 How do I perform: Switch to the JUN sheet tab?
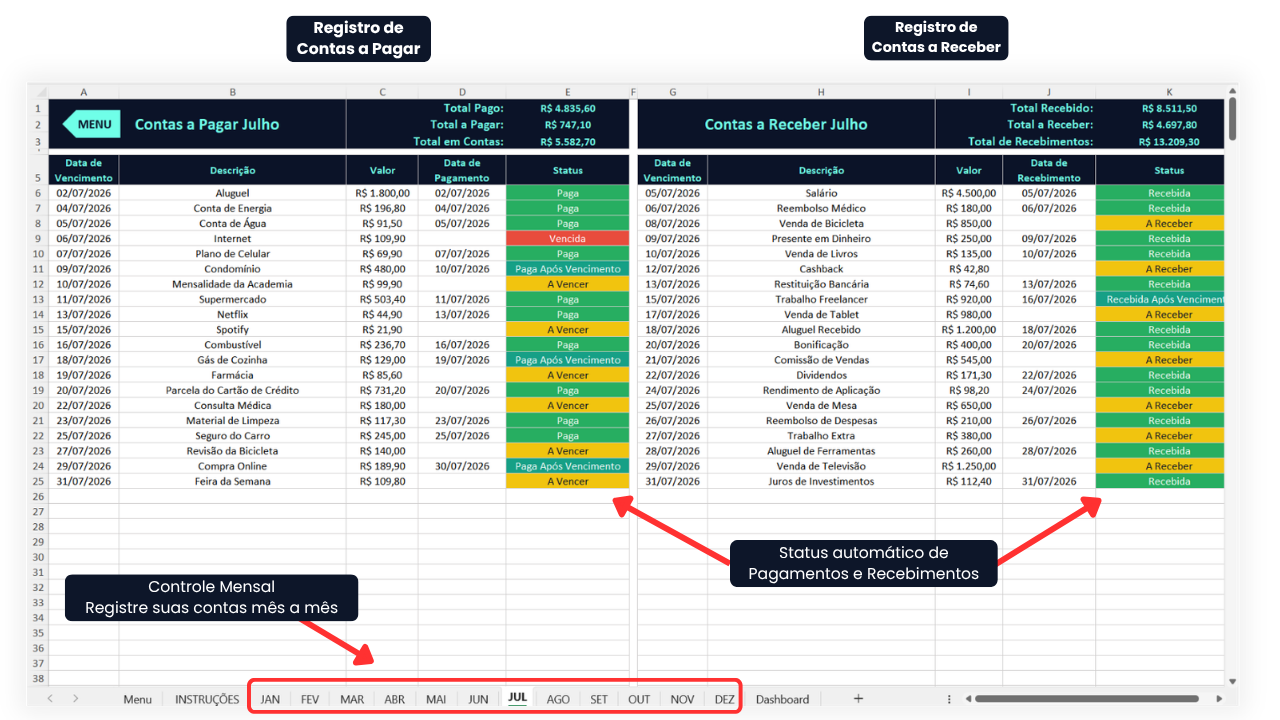coord(478,699)
